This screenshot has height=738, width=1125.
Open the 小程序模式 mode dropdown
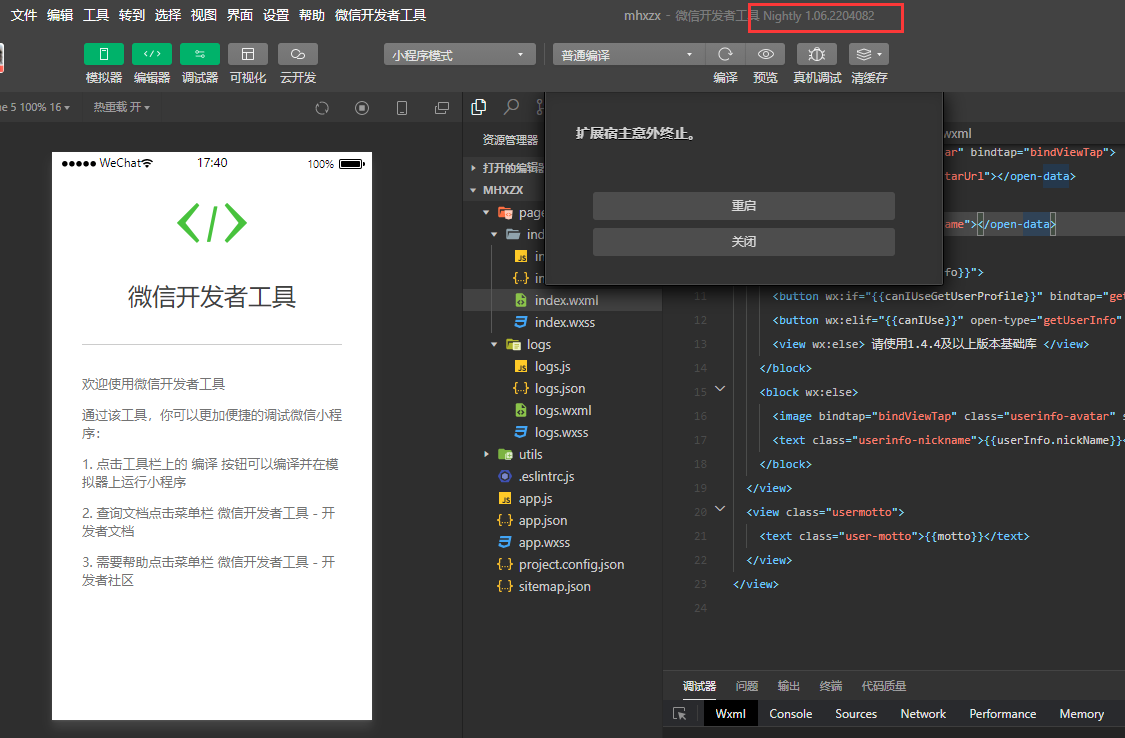click(x=460, y=55)
